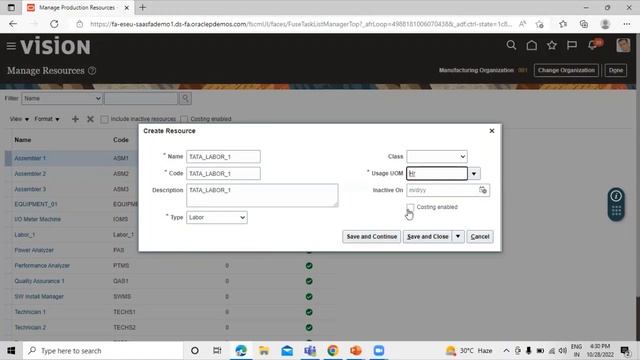Select the Manage Production Resources browser tab

[78, 8]
